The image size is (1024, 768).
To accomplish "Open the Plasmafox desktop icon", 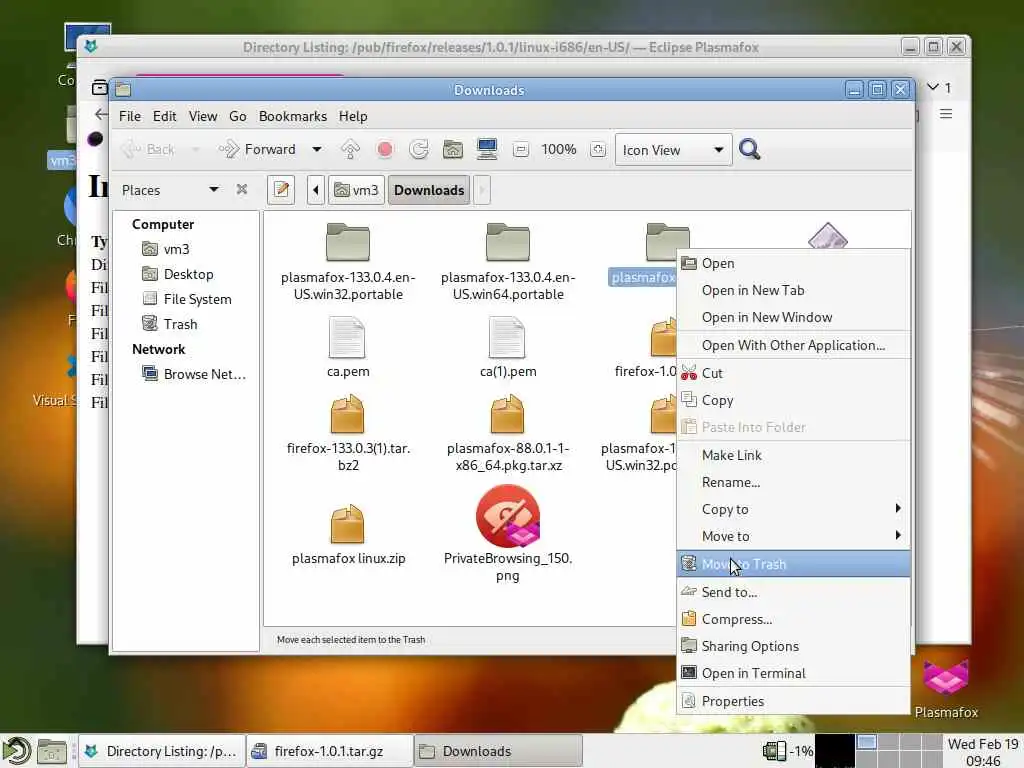I will (x=946, y=688).
